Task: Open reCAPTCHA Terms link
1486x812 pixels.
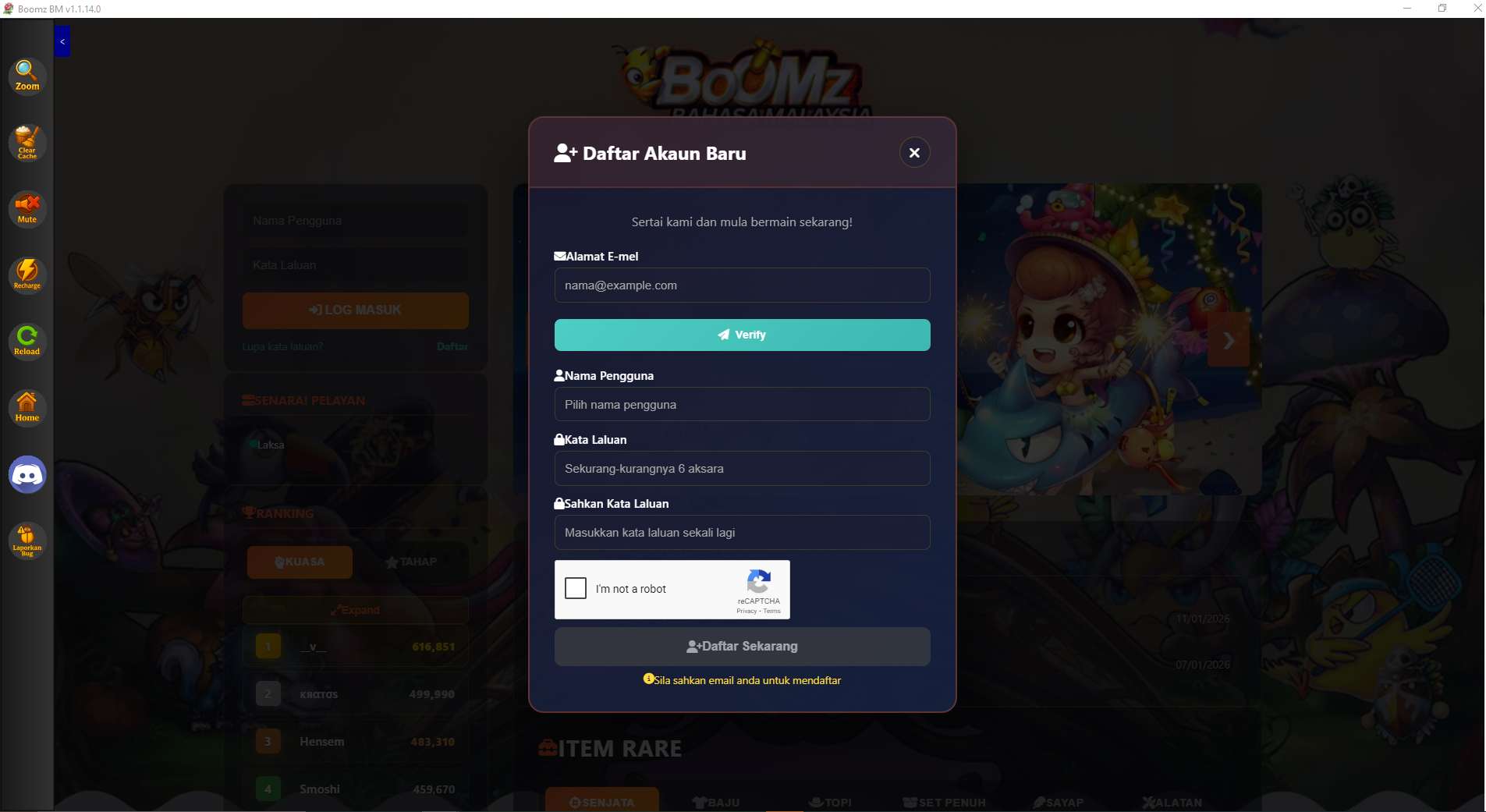Action: click(772, 612)
